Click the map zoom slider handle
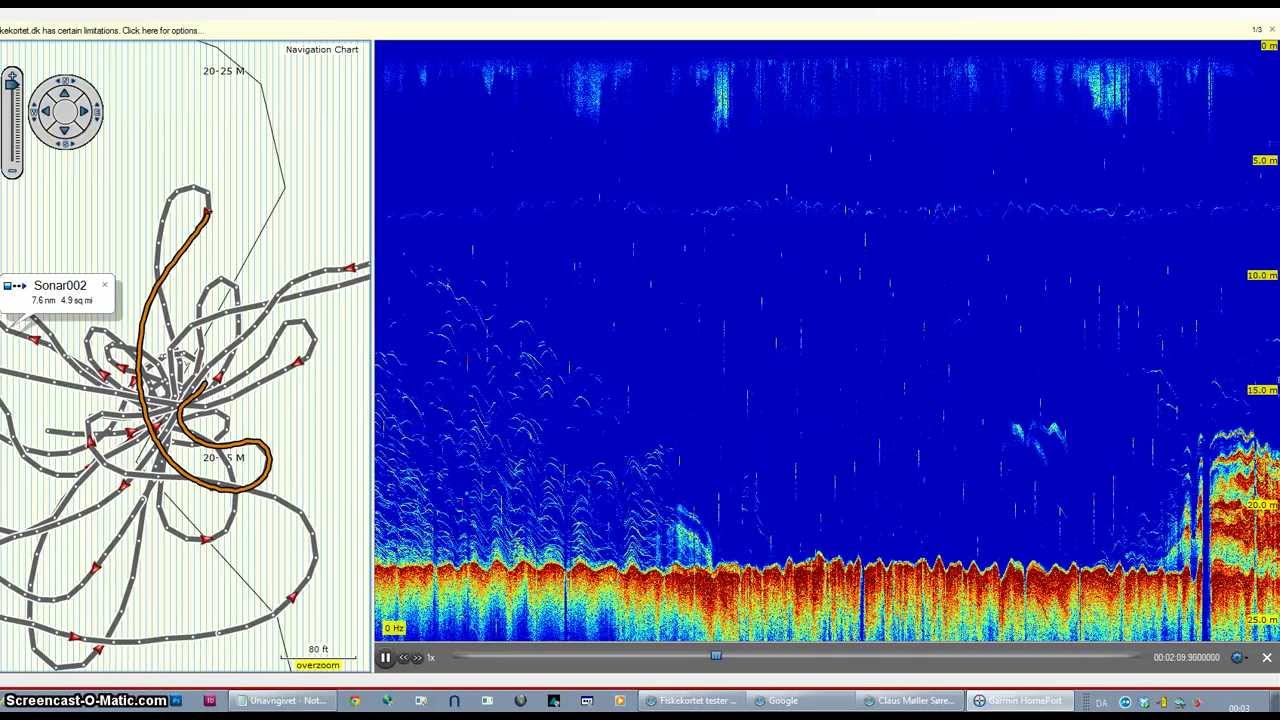 point(12,85)
